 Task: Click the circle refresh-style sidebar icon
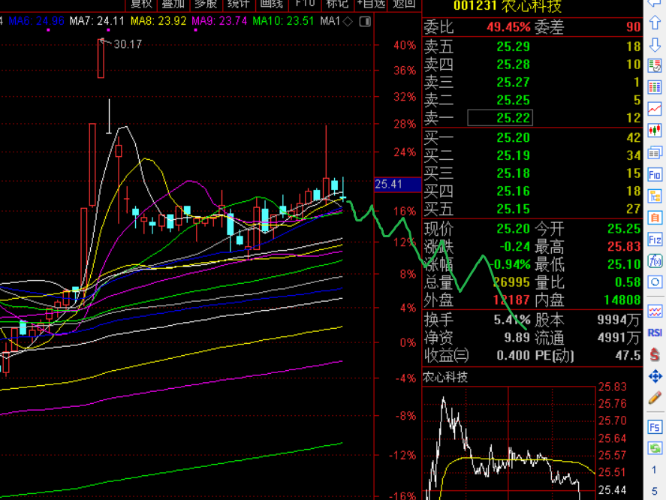click(x=655, y=282)
